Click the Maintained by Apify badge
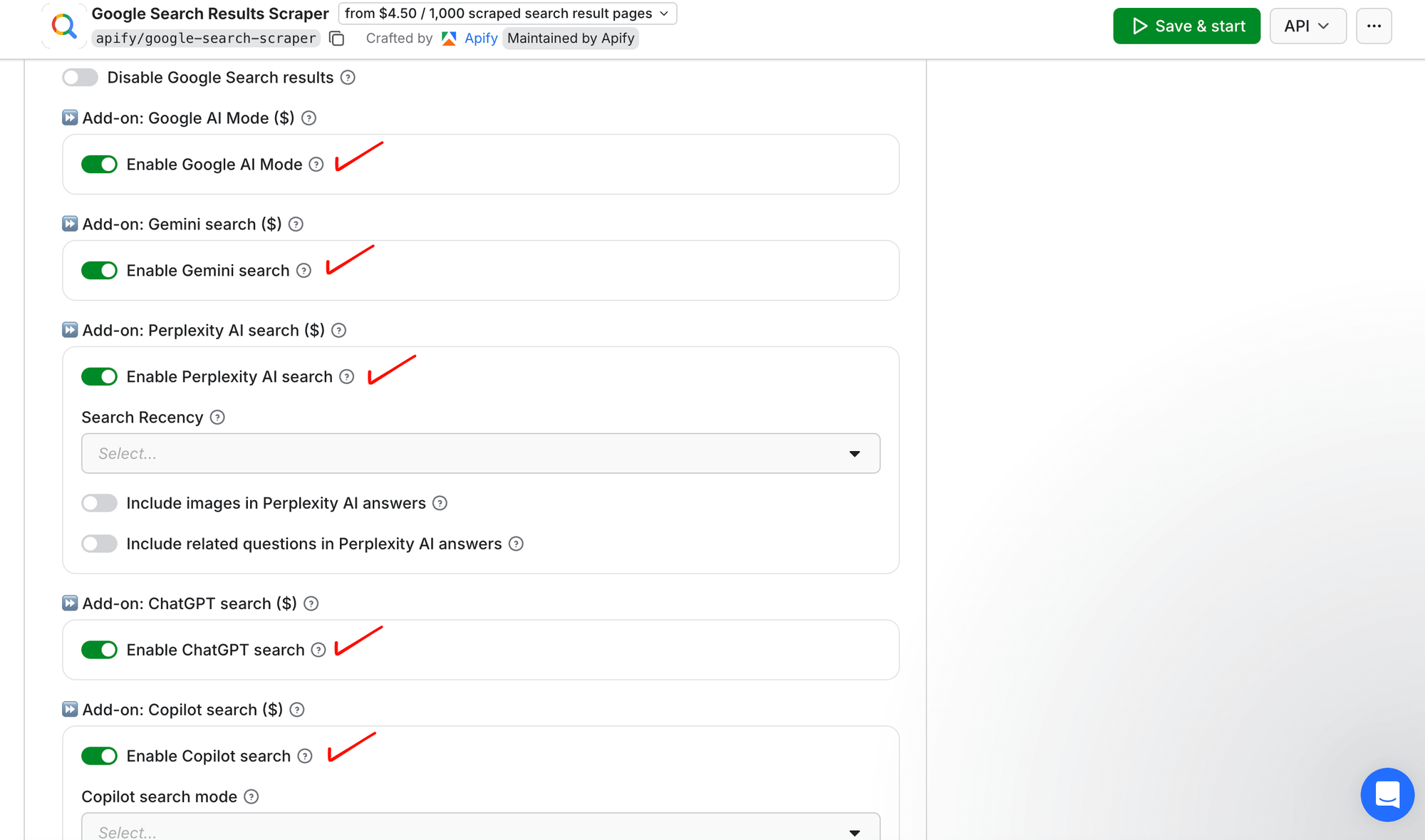 571,38
